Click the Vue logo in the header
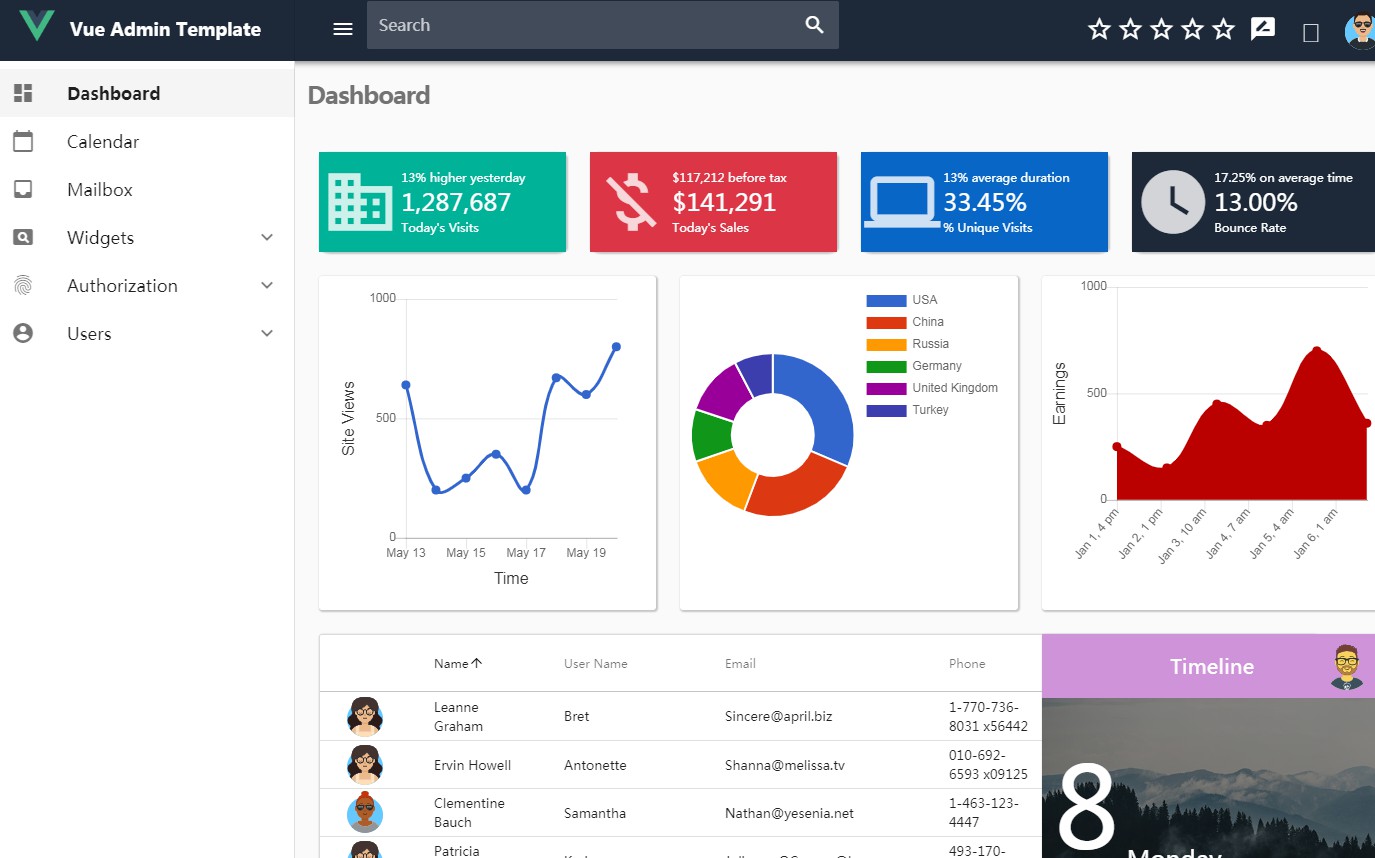The height and width of the screenshot is (858, 1375). [x=36, y=27]
